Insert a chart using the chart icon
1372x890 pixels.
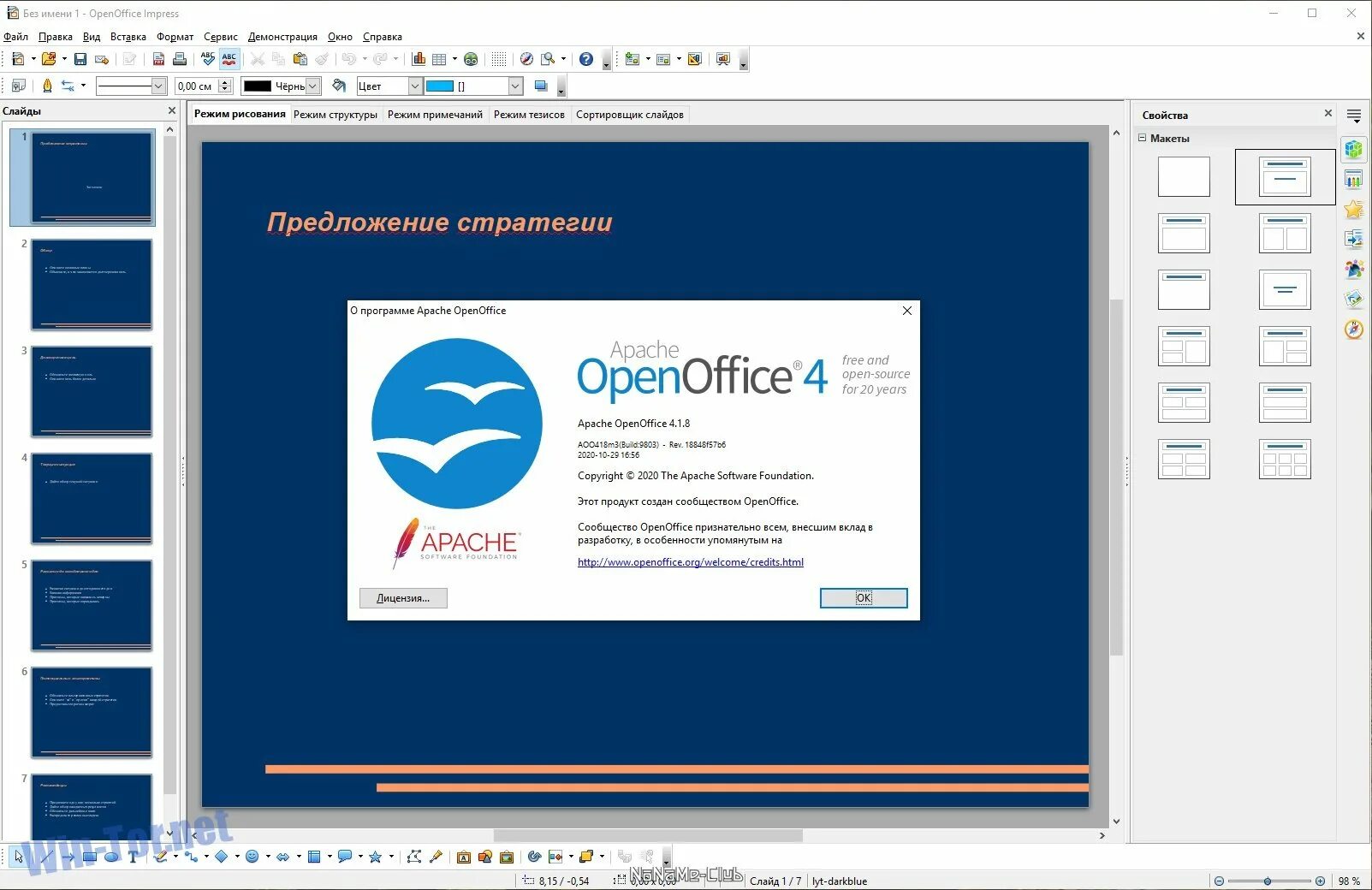419,59
